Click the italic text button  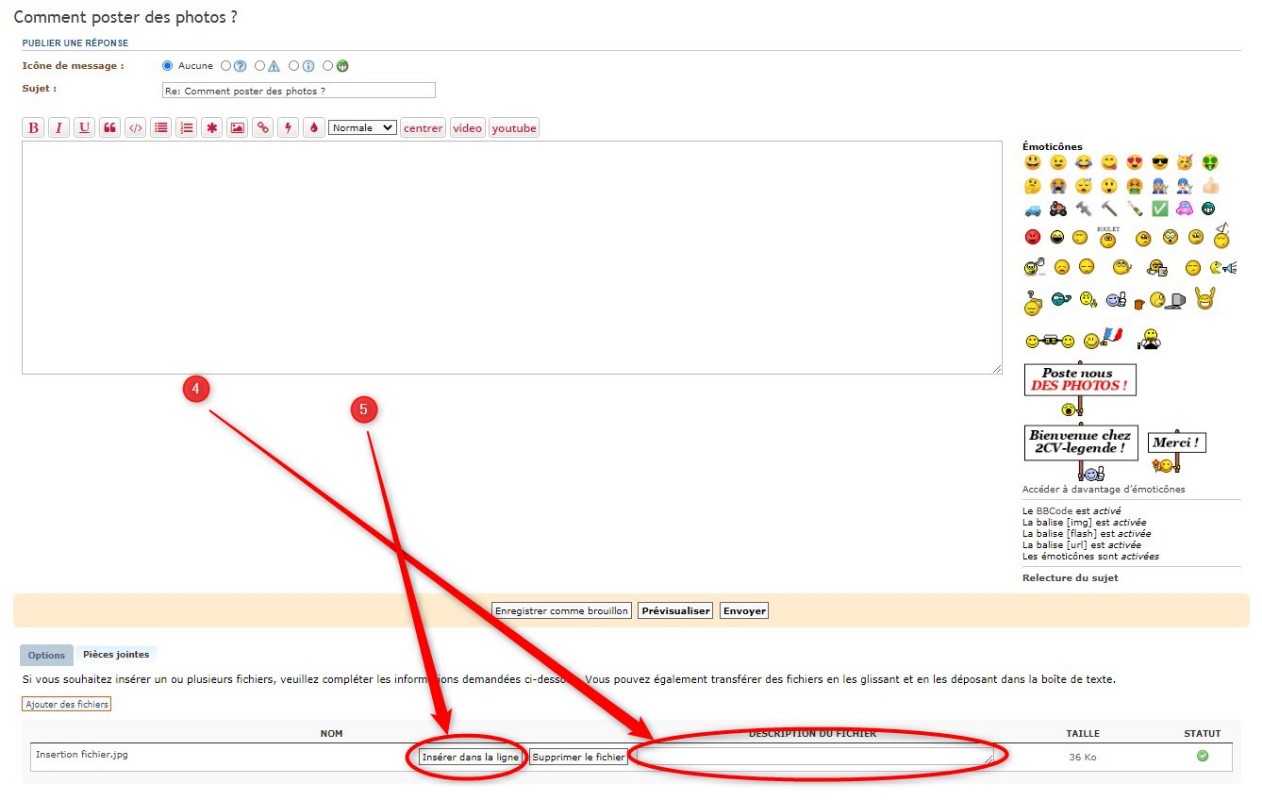[x=59, y=128]
